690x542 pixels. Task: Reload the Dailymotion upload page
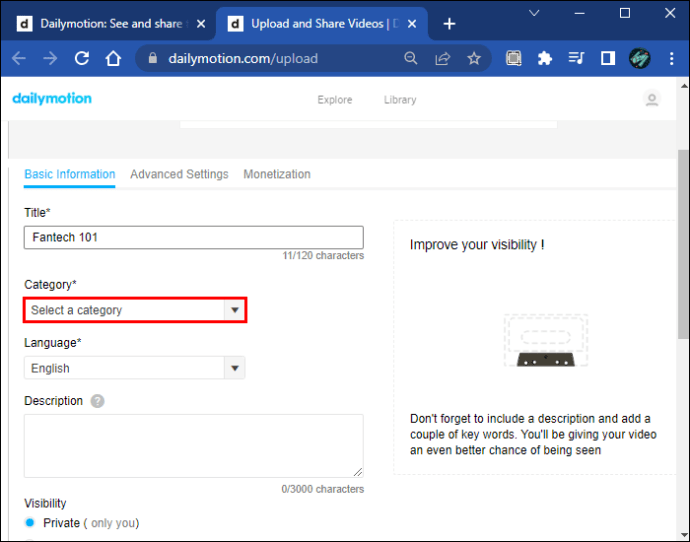click(82, 58)
